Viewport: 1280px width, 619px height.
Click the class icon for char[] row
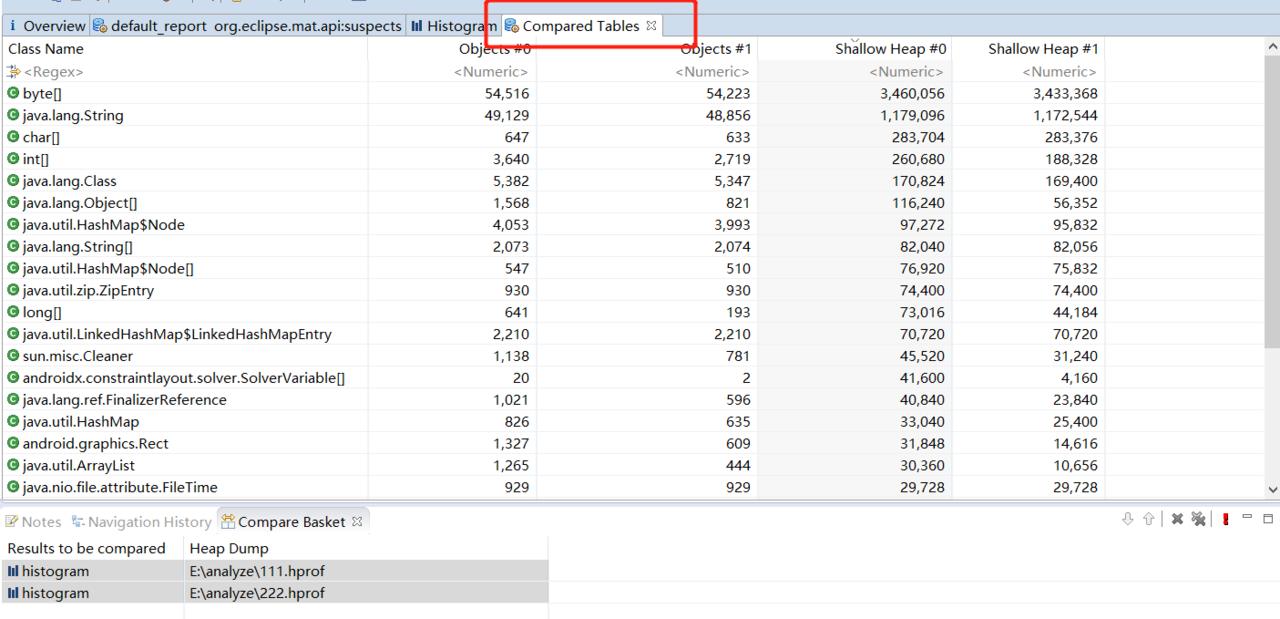tap(13, 137)
